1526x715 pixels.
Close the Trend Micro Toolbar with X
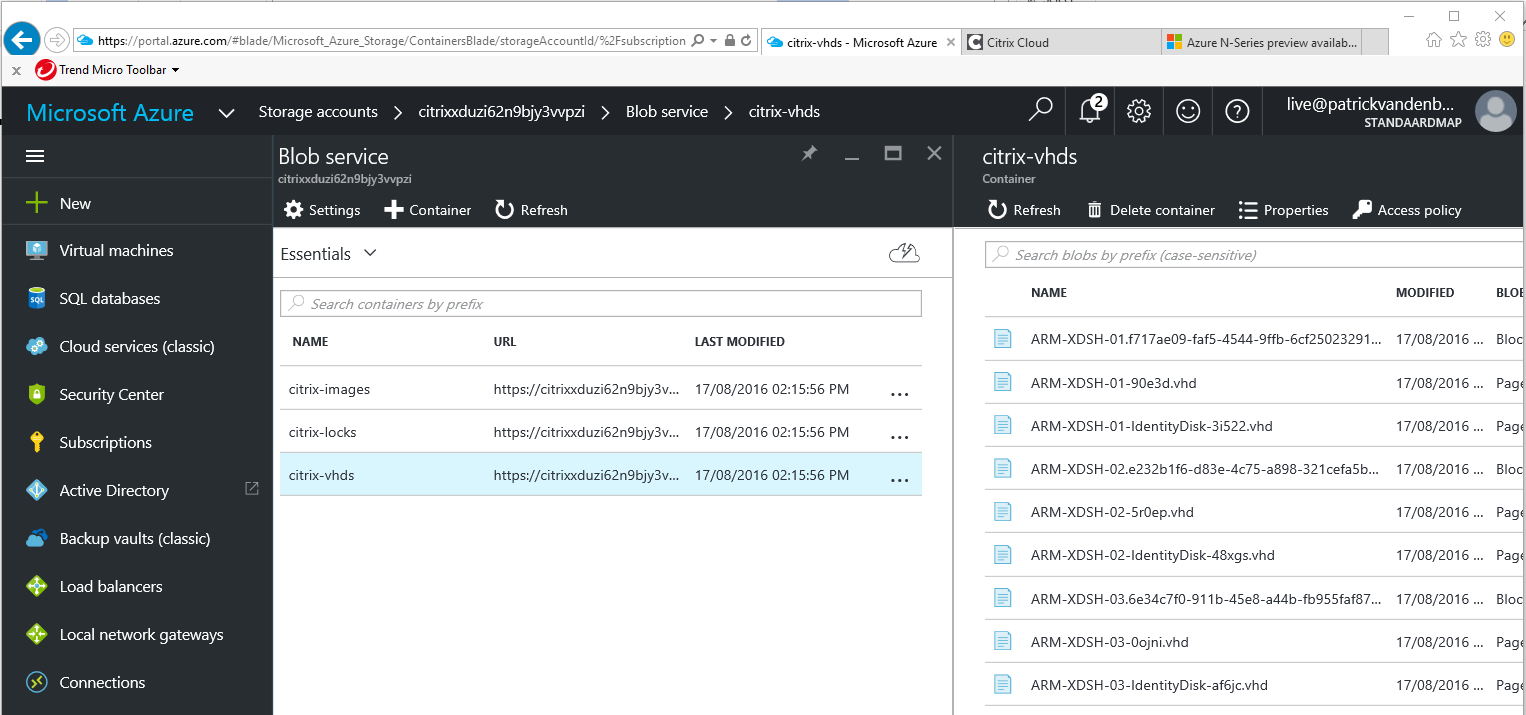16,71
